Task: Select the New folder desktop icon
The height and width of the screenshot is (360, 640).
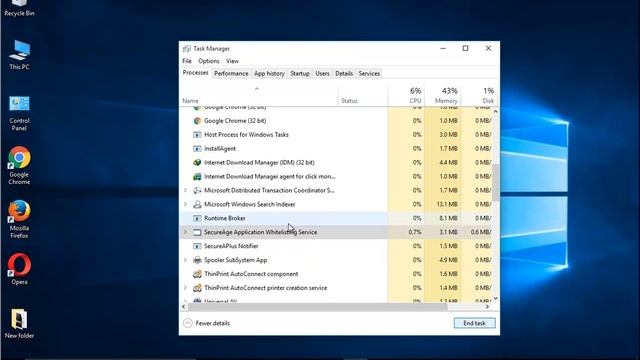Action: pyautogui.click(x=19, y=324)
